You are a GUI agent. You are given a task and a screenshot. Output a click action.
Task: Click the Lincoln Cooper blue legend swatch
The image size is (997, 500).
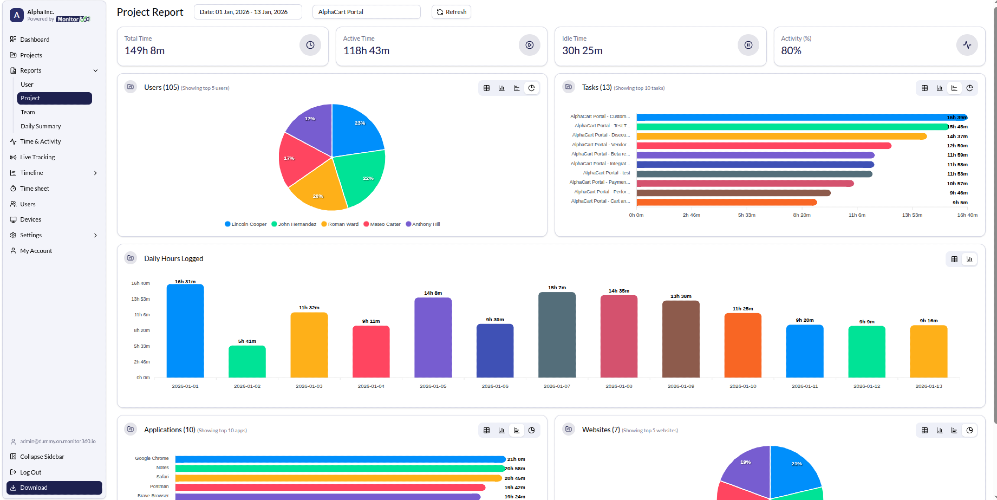click(x=228, y=224)
